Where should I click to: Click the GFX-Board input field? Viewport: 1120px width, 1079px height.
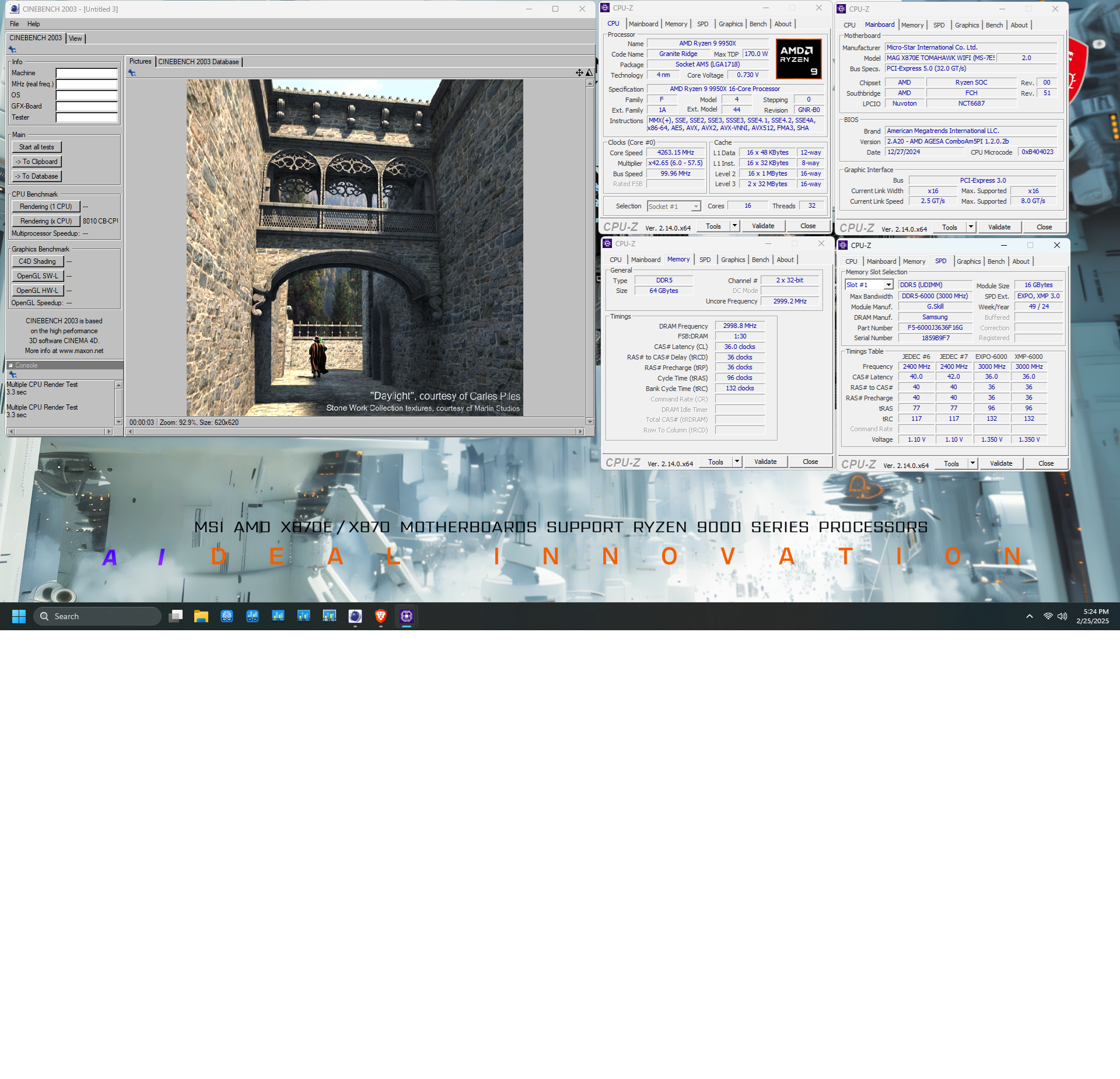click(x=87, y=106)
